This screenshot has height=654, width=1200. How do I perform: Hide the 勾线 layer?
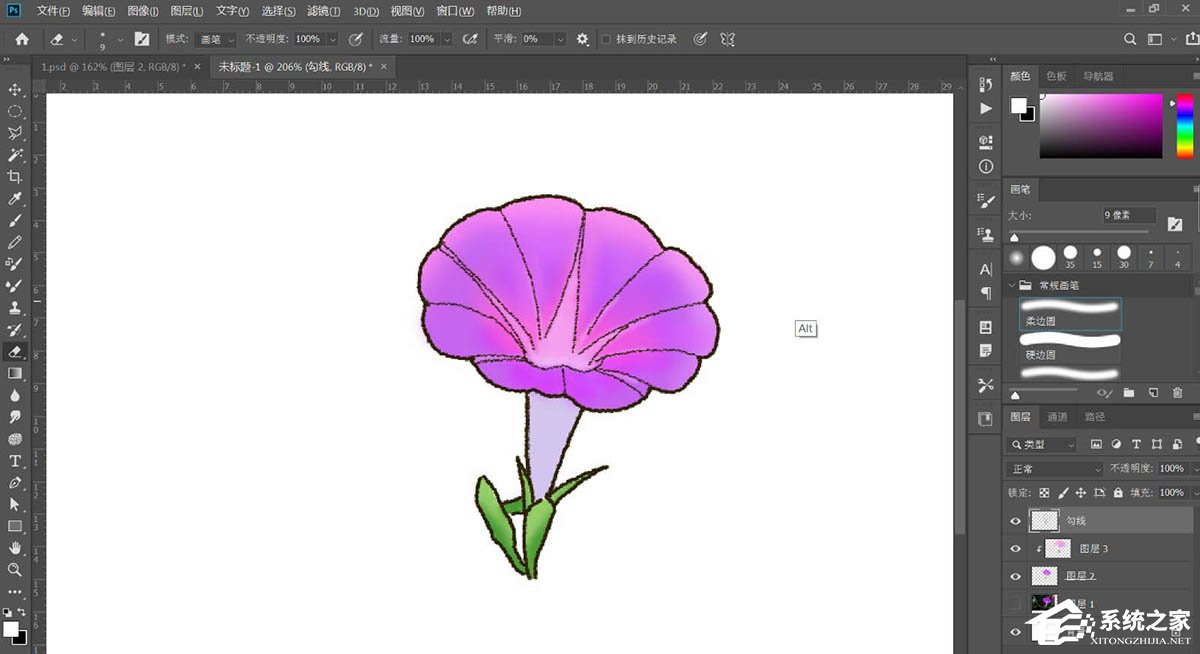click(x=1016, y=521)
